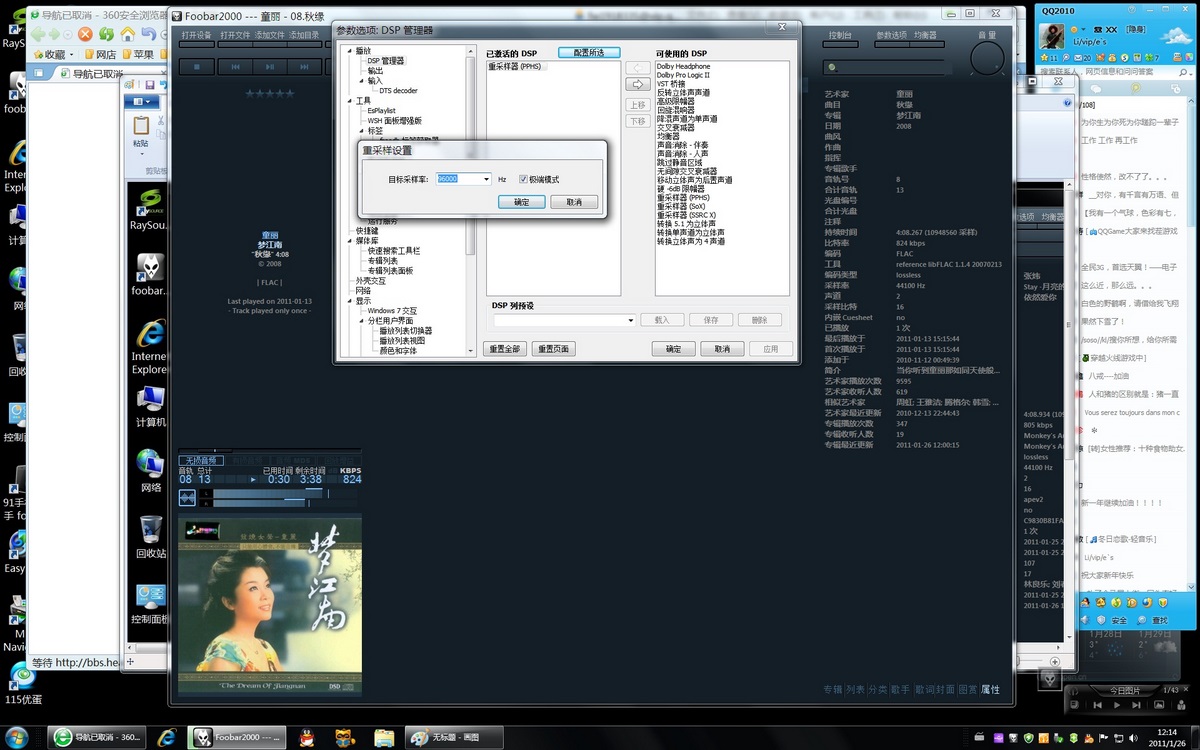This screenshot has width=1200, height=750.
Task: Select 重采样器 (SSRC X) in available DSP list
Action: [x=686, y=215]
